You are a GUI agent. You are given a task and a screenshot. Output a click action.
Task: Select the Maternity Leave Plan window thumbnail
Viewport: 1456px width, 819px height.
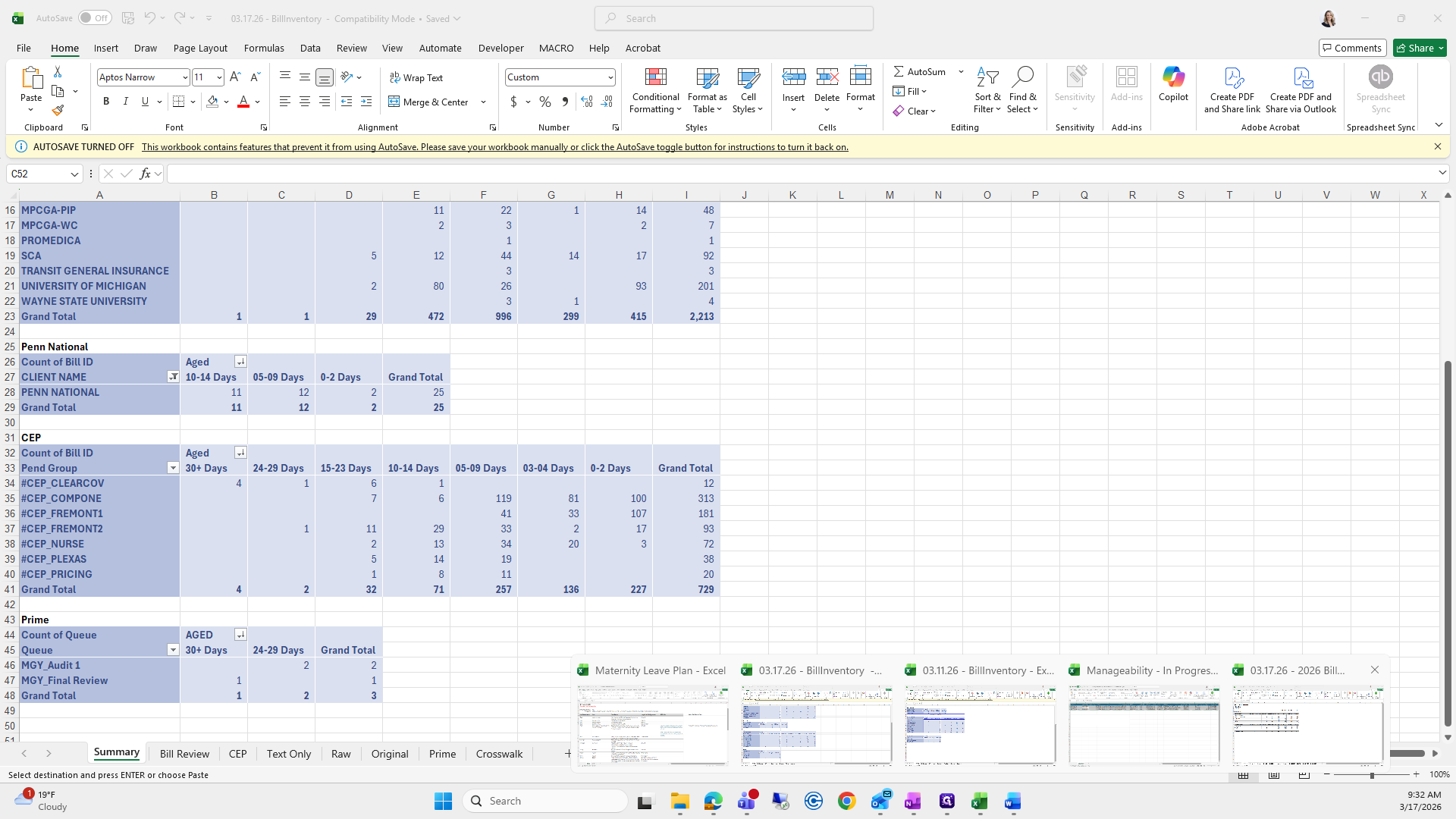tap(652, 725)
